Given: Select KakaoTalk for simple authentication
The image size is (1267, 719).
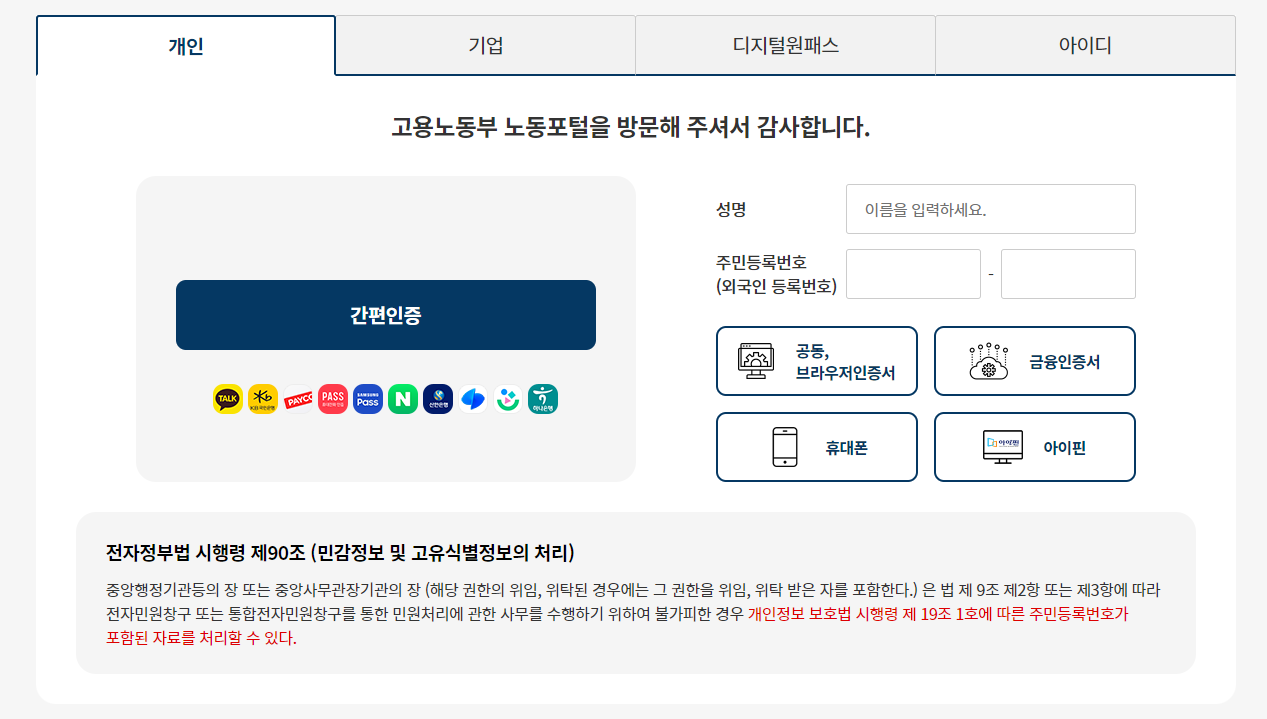Looking at the screenshot, I should click(227, 398).
